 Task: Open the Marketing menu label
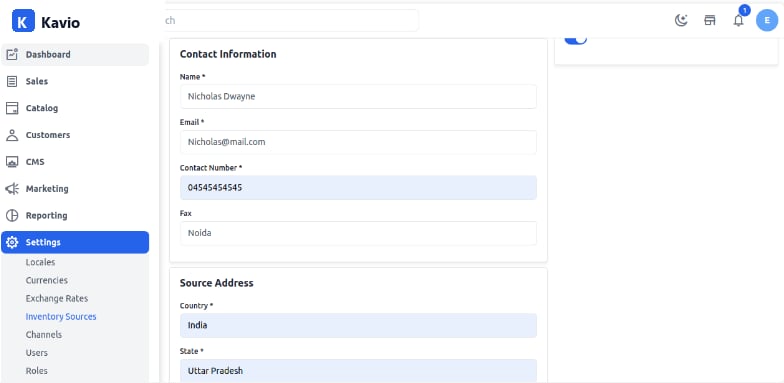click(47, 189)
